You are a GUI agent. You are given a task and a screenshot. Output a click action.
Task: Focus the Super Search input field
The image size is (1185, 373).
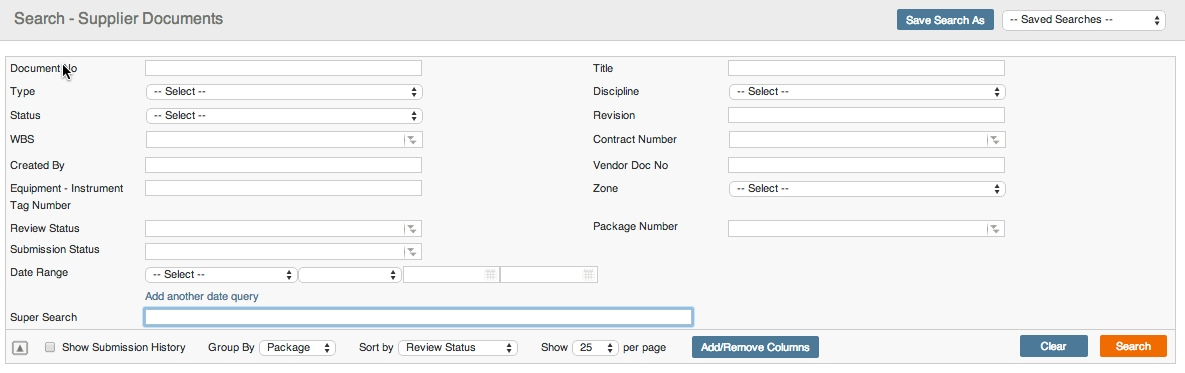[x=419, y=317]
